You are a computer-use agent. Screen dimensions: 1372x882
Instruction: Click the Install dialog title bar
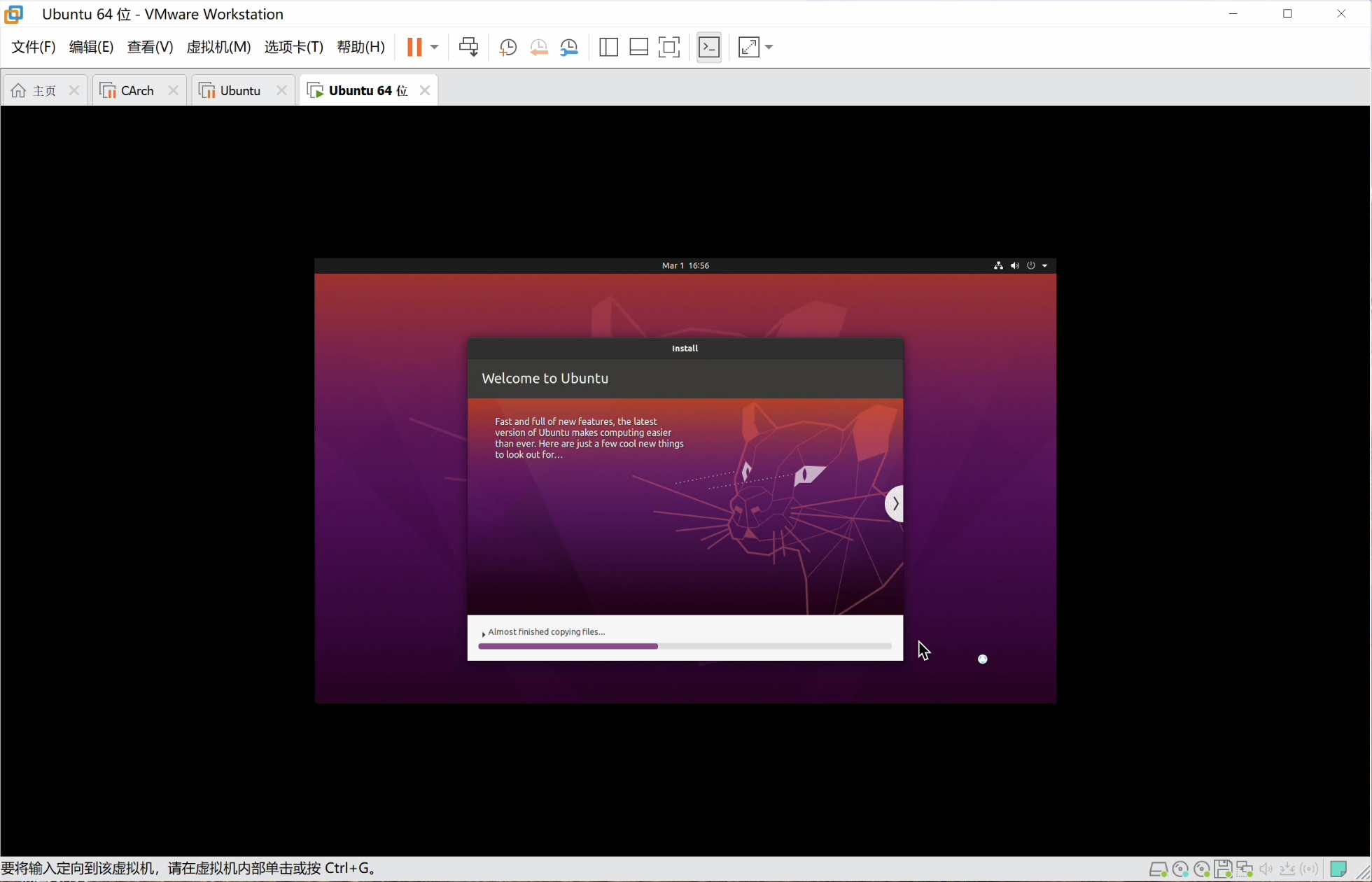pyautogui.click(x=685, y=349)
